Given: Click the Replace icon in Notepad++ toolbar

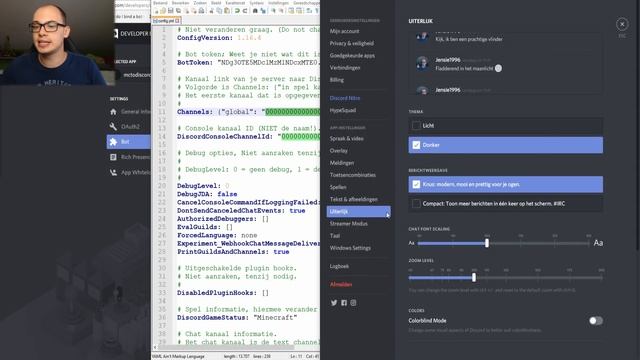Looking at the screenshot, I should pos(263,11).
